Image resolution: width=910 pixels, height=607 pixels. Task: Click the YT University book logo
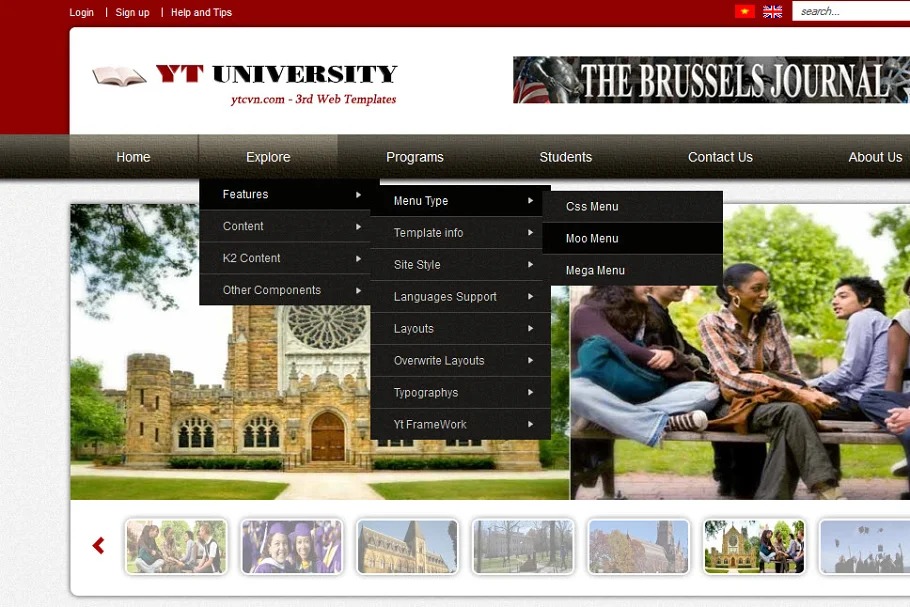[x=119, y=76]
